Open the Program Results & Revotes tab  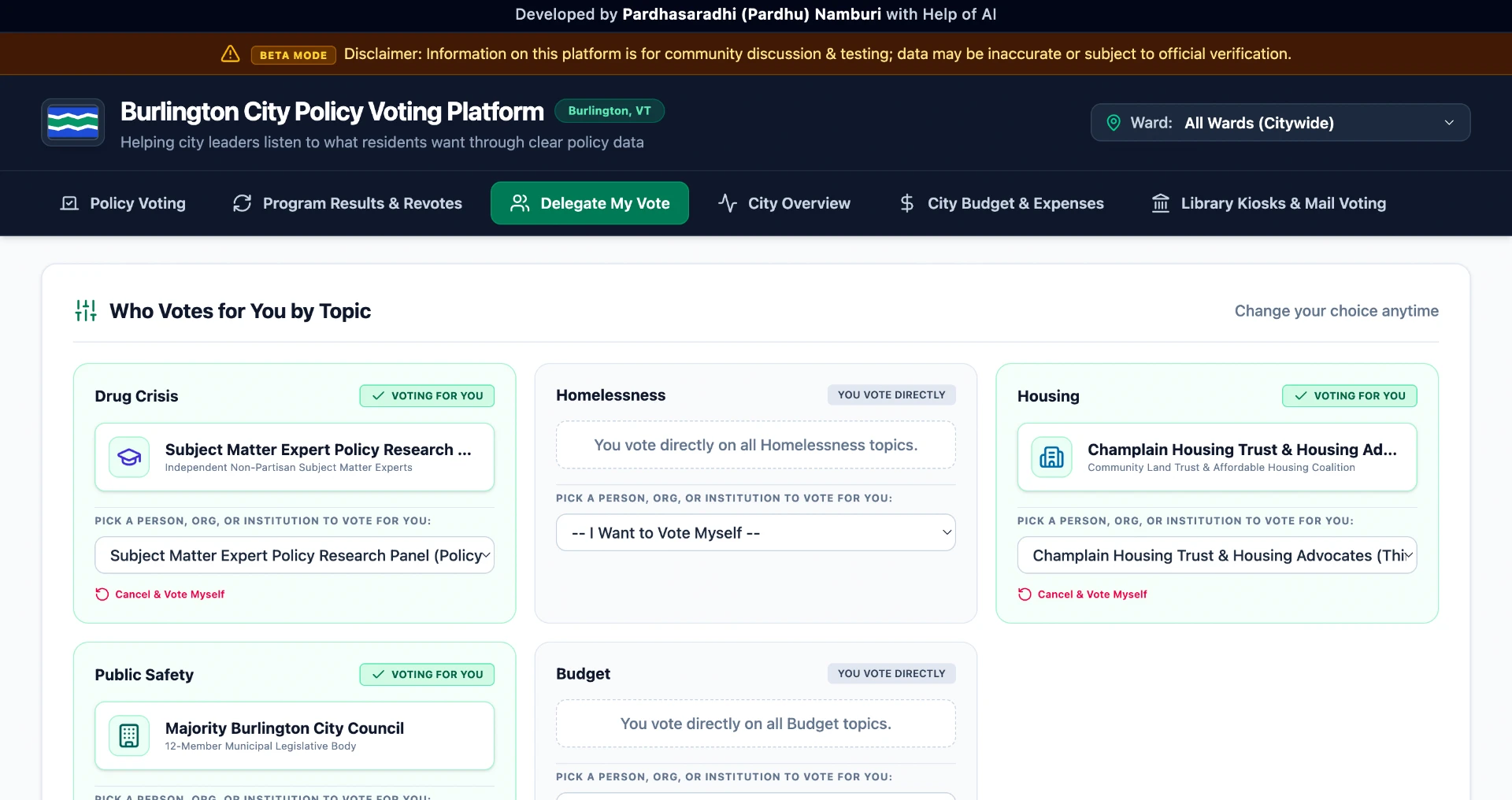[x=347, y=203]
